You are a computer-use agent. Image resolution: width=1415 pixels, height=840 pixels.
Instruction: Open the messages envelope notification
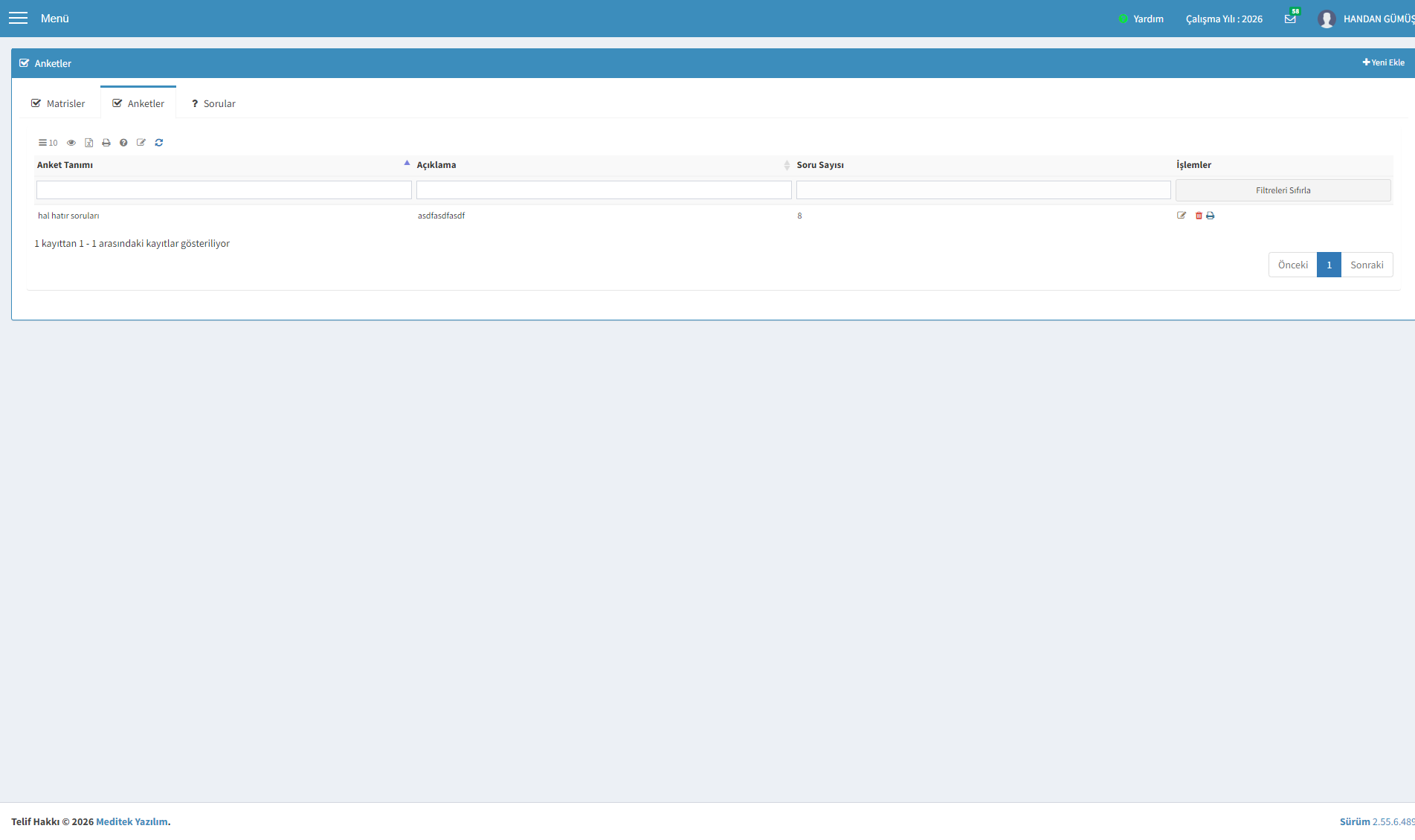(x=1290, y=19)
